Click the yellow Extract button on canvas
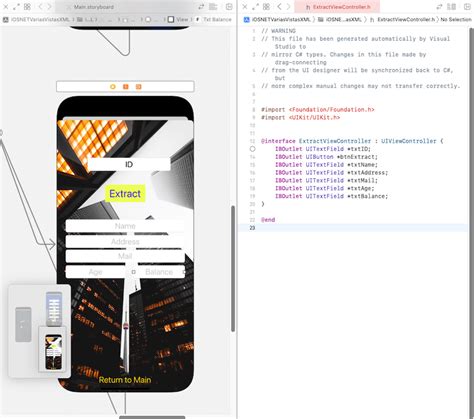The image size is (474, 419). click(x=125, y=194)
